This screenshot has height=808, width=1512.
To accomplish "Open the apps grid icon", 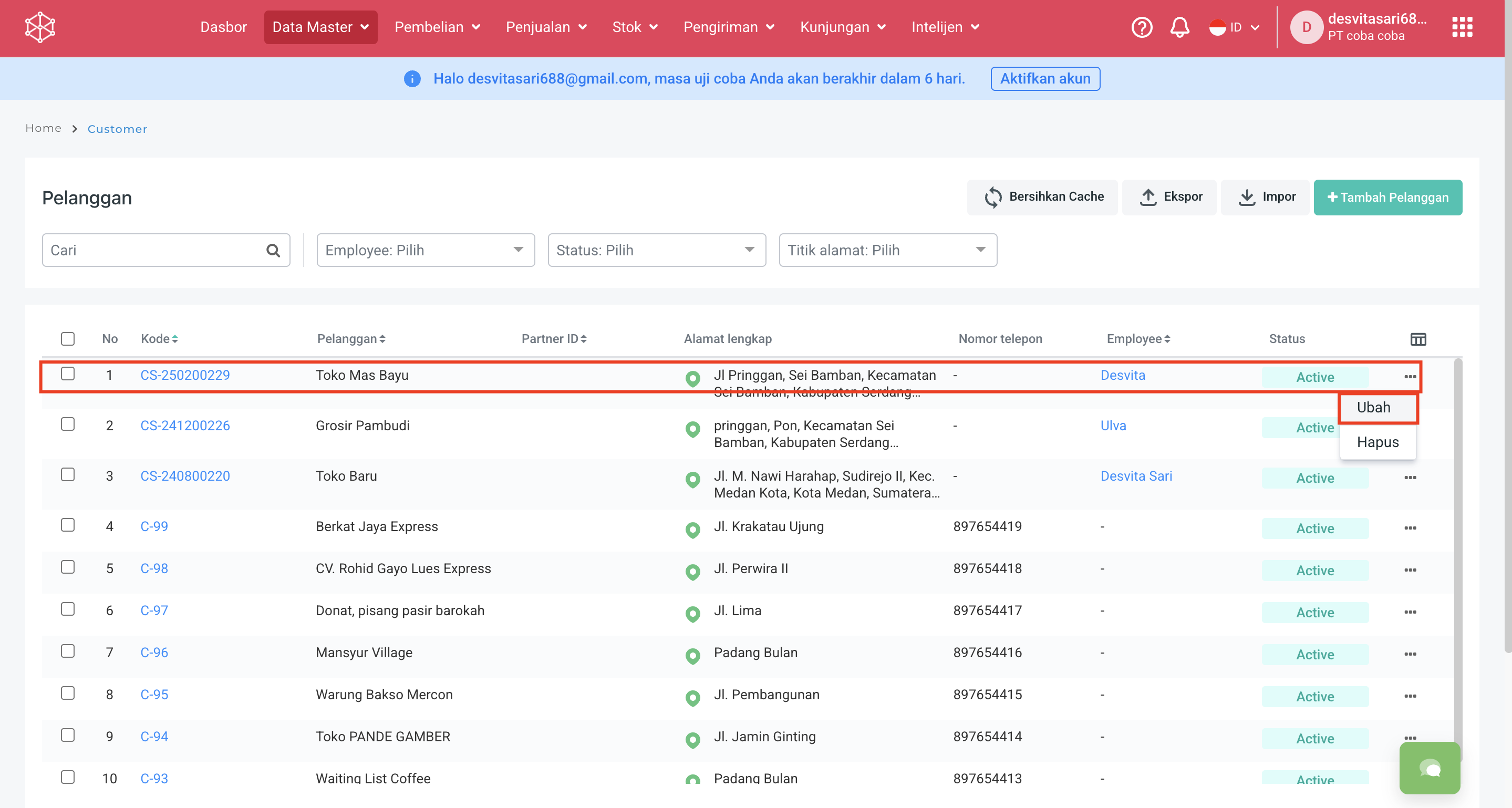I will 1462,27.
